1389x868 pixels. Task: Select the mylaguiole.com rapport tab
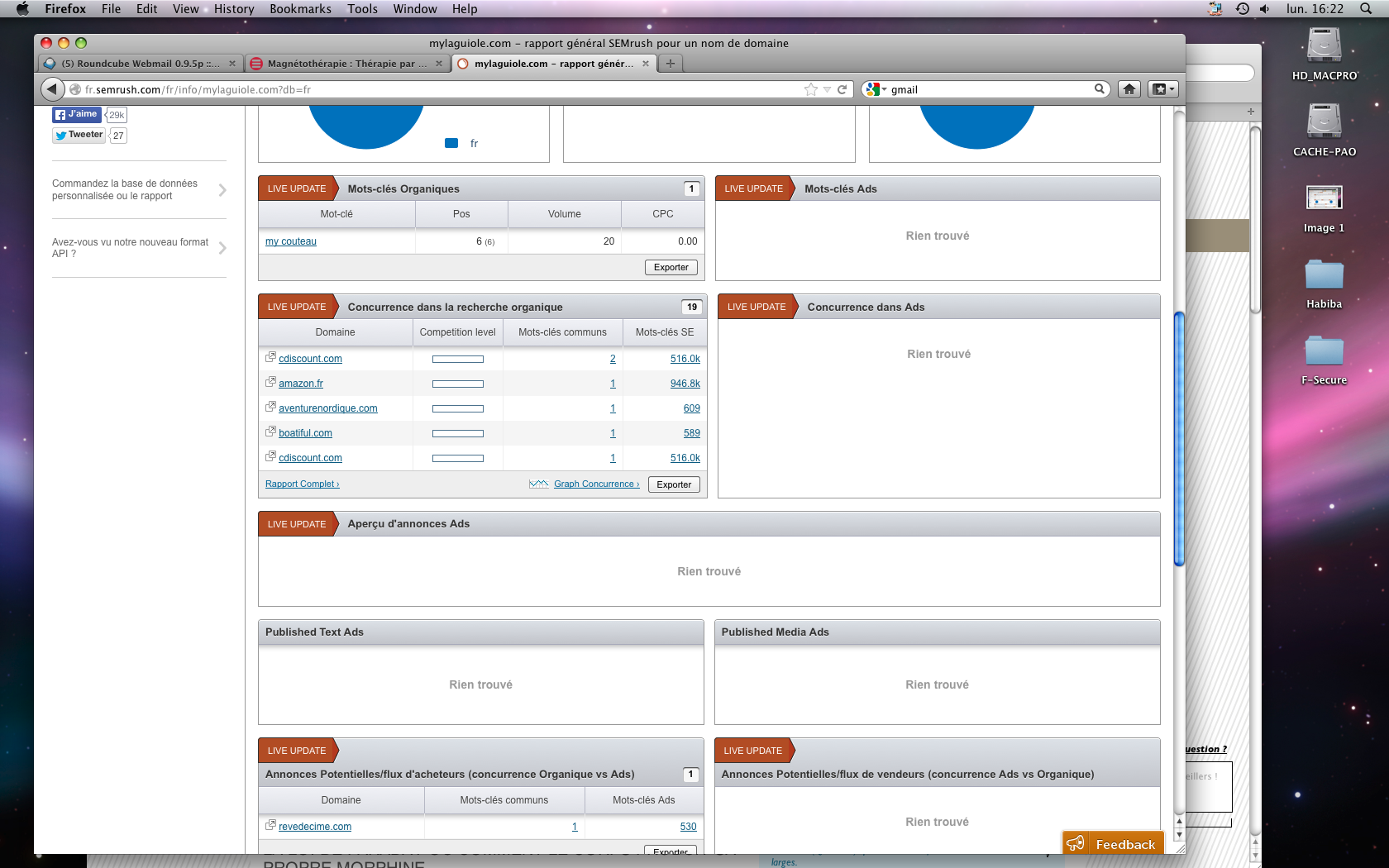553,63
